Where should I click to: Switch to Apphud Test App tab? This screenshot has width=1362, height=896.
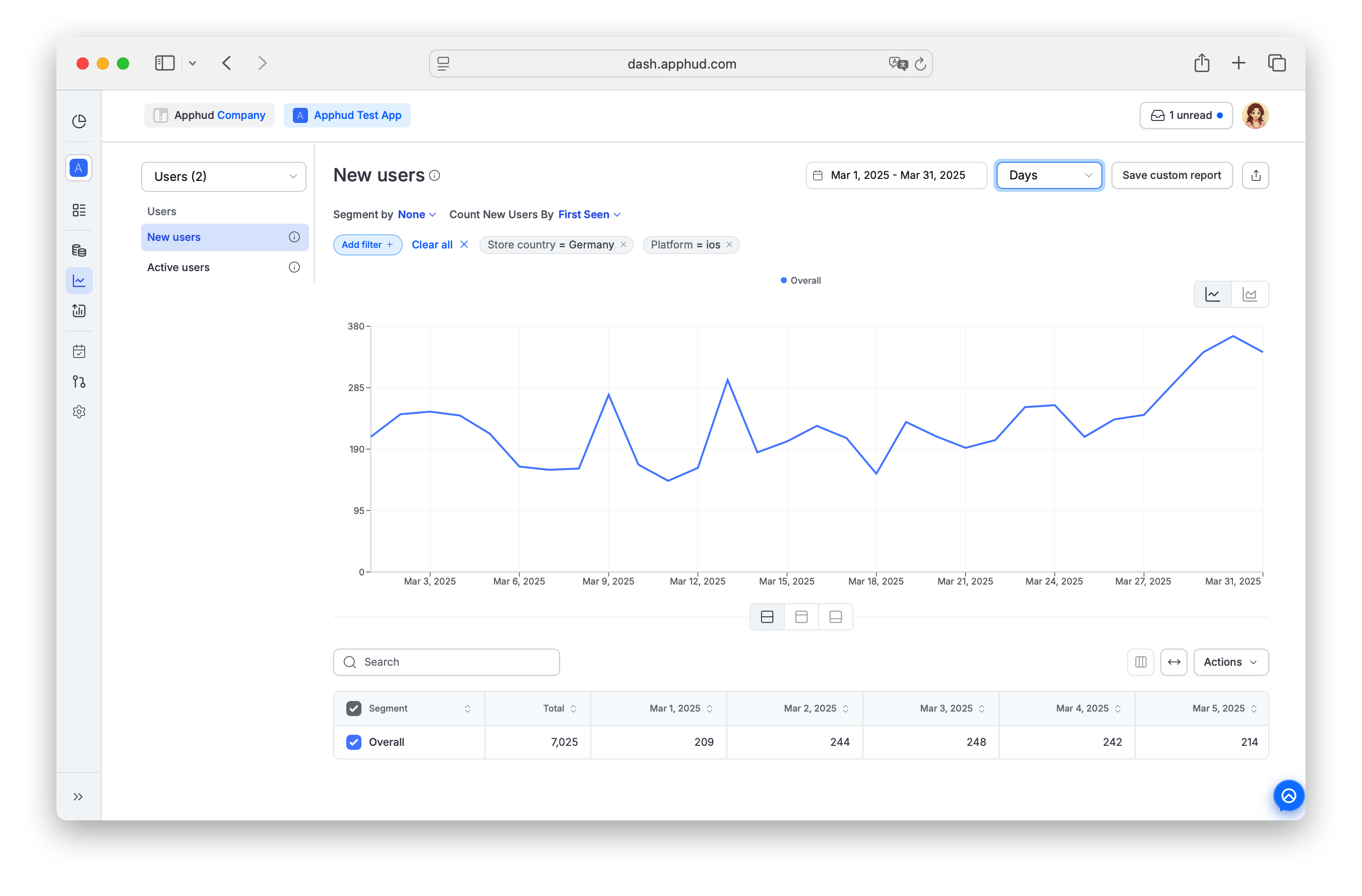point(347,115)
